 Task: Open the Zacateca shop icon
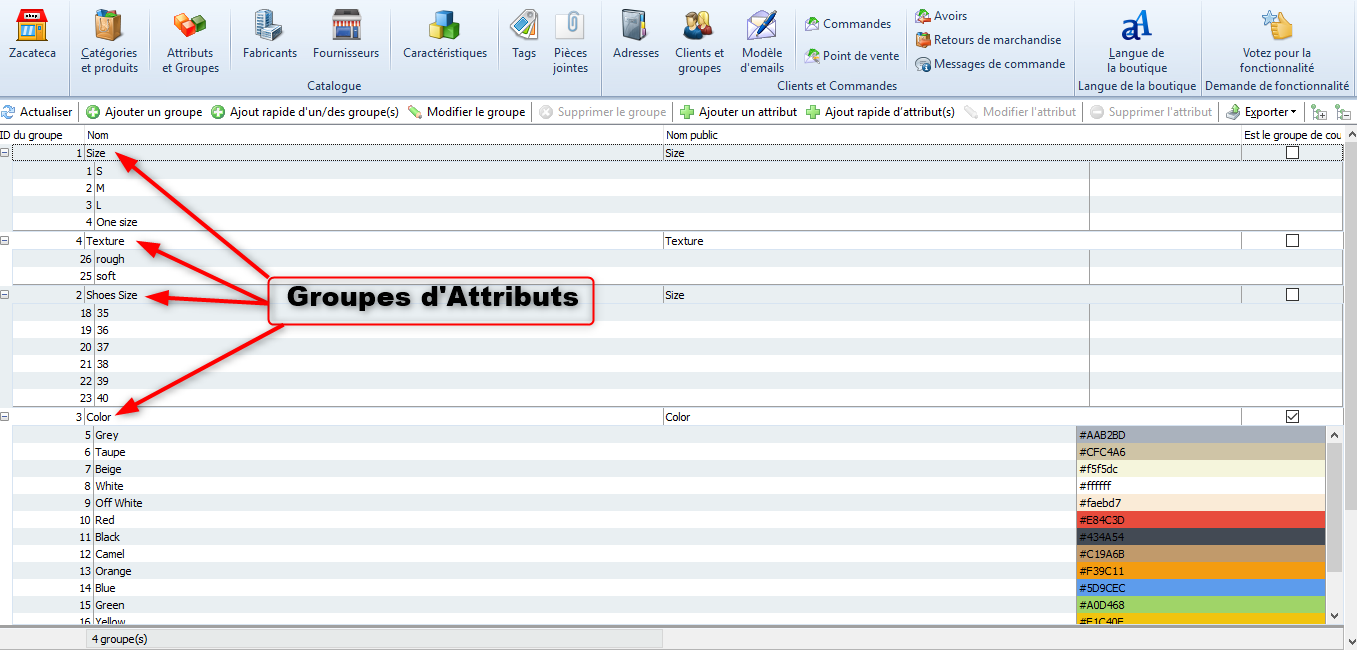(x=32, y=27)
